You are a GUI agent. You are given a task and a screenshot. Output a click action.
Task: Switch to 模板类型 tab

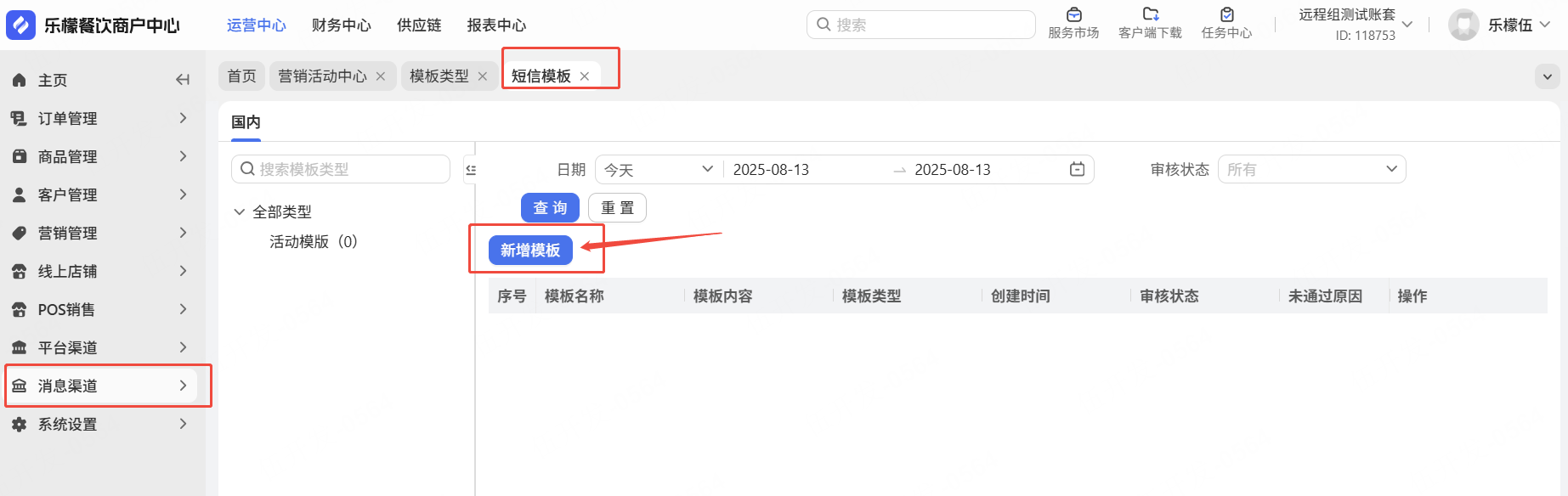point(439,76)
